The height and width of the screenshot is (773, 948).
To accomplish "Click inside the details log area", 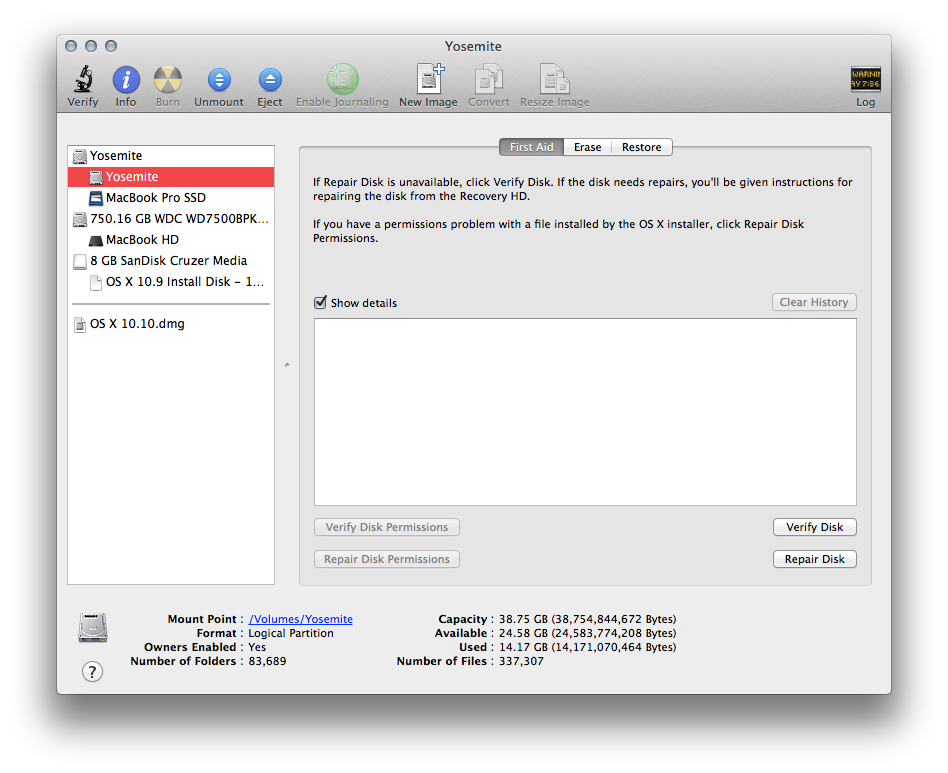I will point(585,412).
